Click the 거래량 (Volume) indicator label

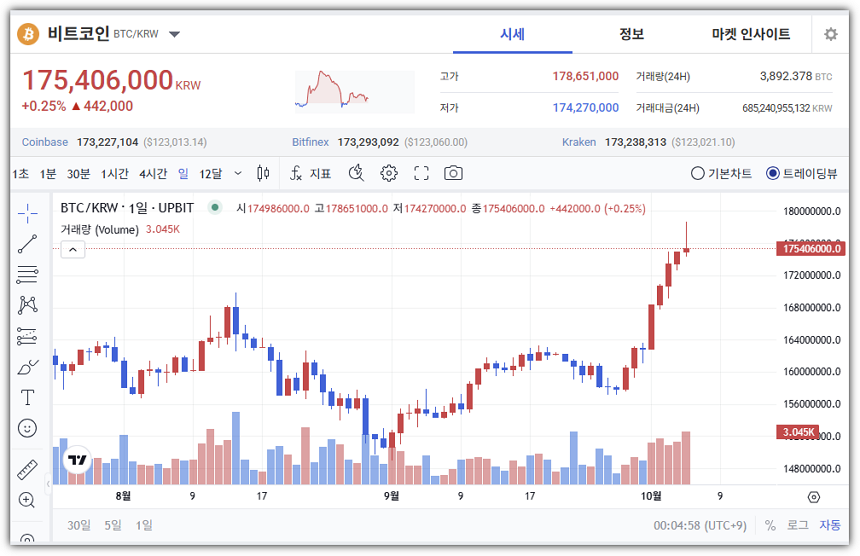pos(99,229)
